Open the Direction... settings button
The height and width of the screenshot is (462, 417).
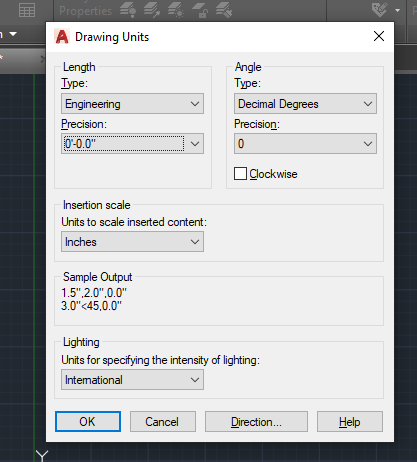256,422
